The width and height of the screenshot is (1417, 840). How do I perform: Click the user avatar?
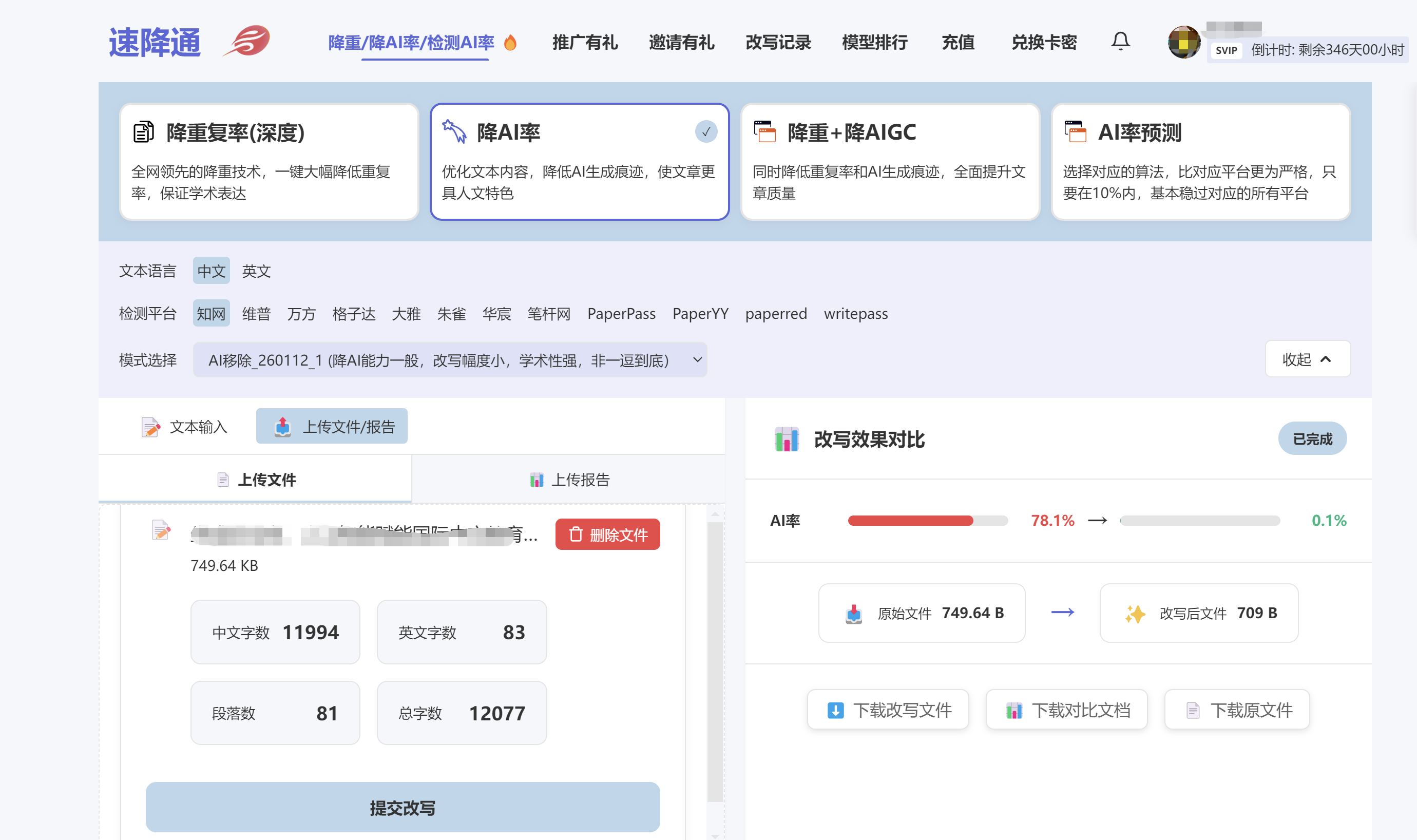tap(1184, 41)
